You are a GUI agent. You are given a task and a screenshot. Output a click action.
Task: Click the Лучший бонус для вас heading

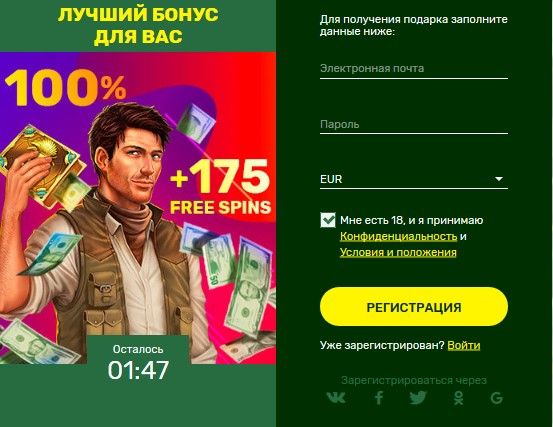click(x=138, y=26)
